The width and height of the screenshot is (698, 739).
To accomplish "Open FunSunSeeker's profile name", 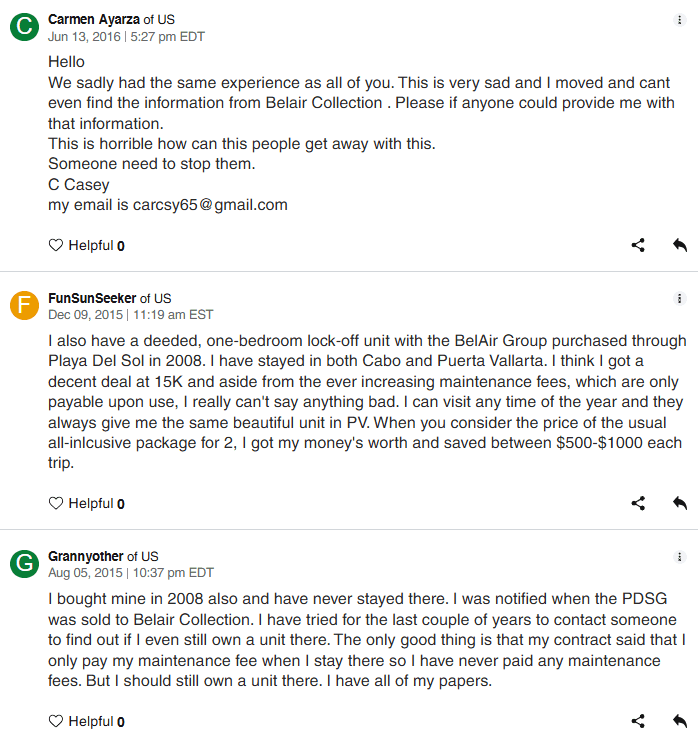I will [92, 298].
